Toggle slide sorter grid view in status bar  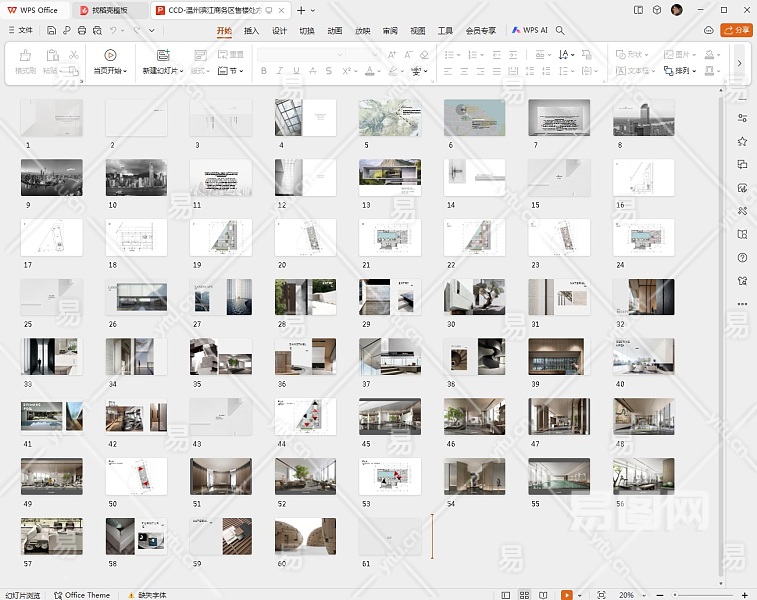(526, 595)
